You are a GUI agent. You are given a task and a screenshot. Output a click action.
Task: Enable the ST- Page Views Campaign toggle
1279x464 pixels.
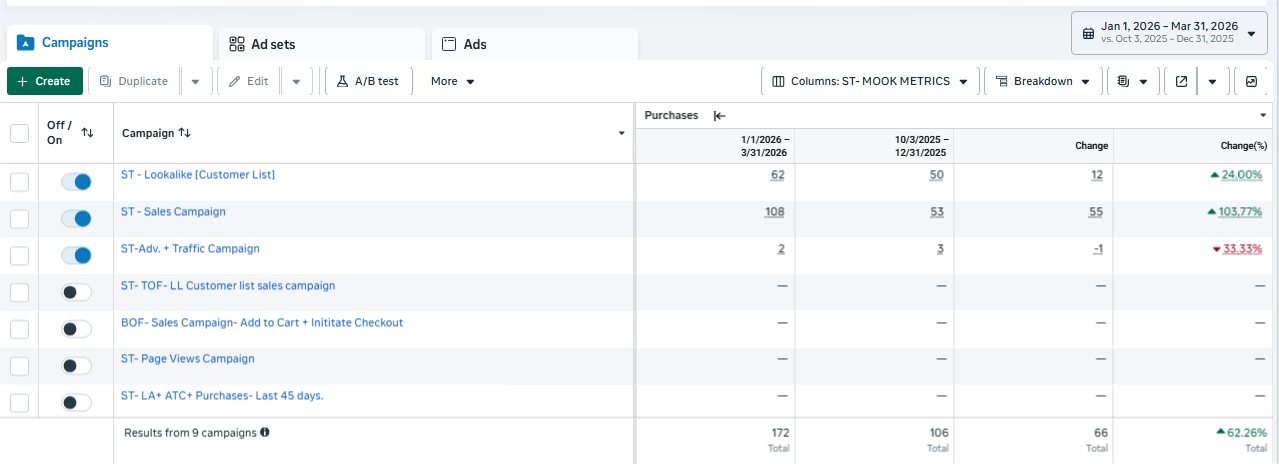(x=76, y=365)
